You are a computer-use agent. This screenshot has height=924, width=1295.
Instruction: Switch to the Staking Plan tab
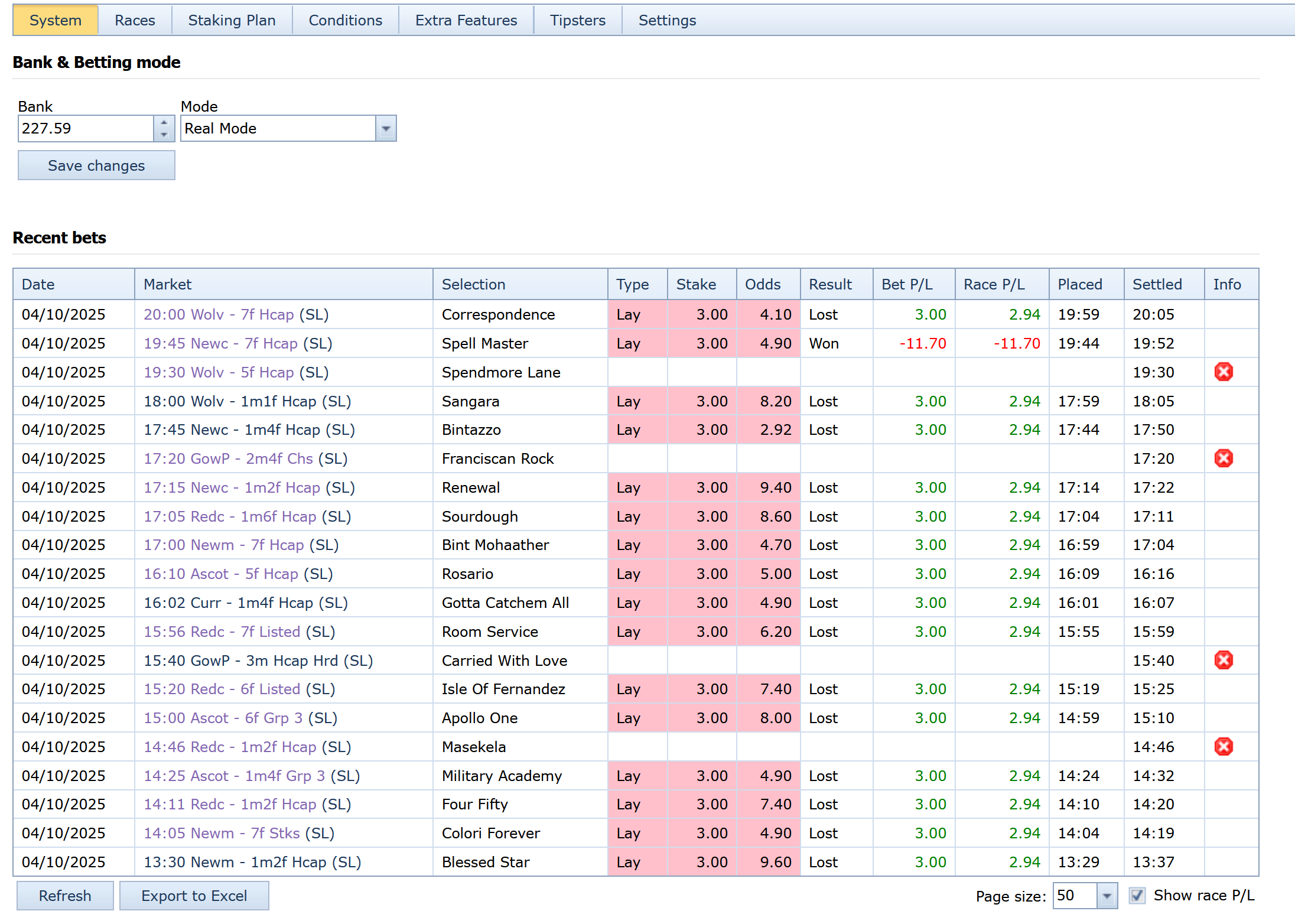232,20
